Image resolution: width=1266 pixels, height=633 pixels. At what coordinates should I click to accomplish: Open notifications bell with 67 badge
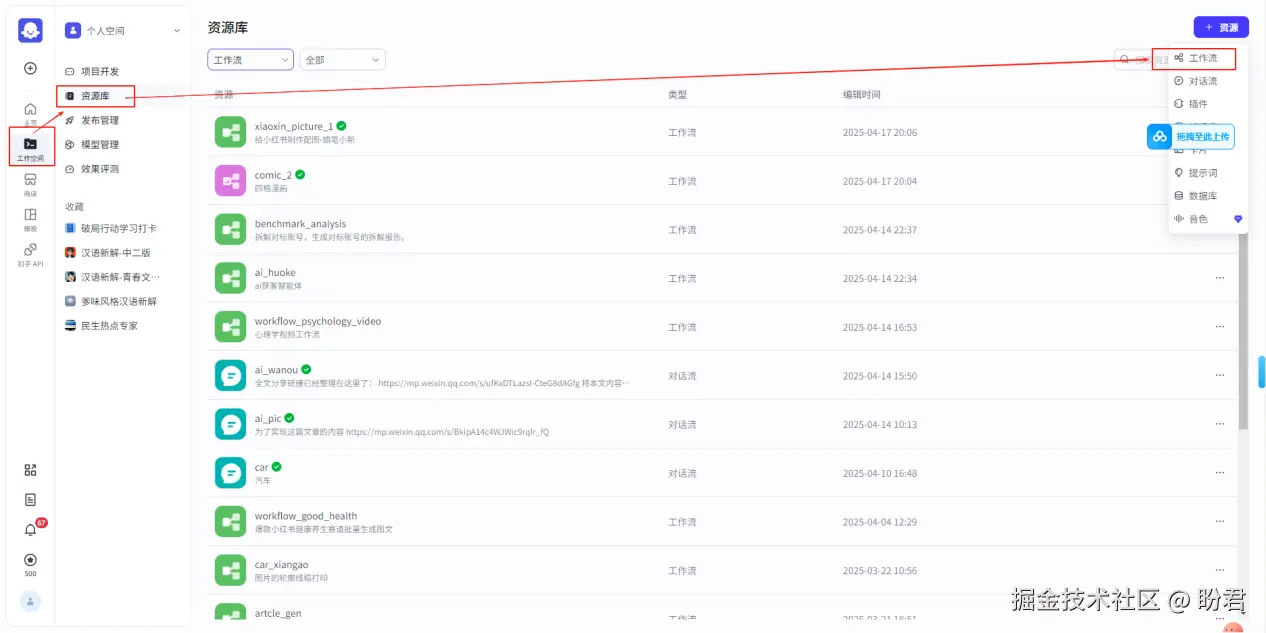30,529
